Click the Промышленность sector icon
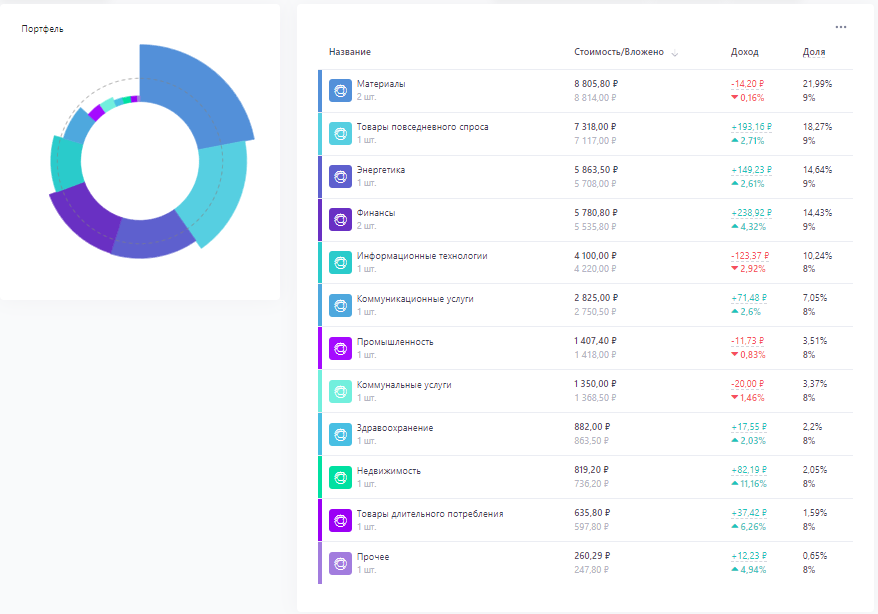The width and height of the screenshot is (878, 614). [x=339, y=348]
